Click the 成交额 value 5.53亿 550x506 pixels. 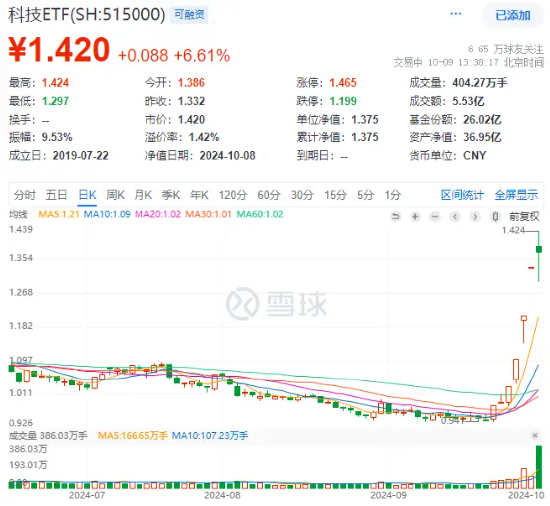(x=468, y=101)
